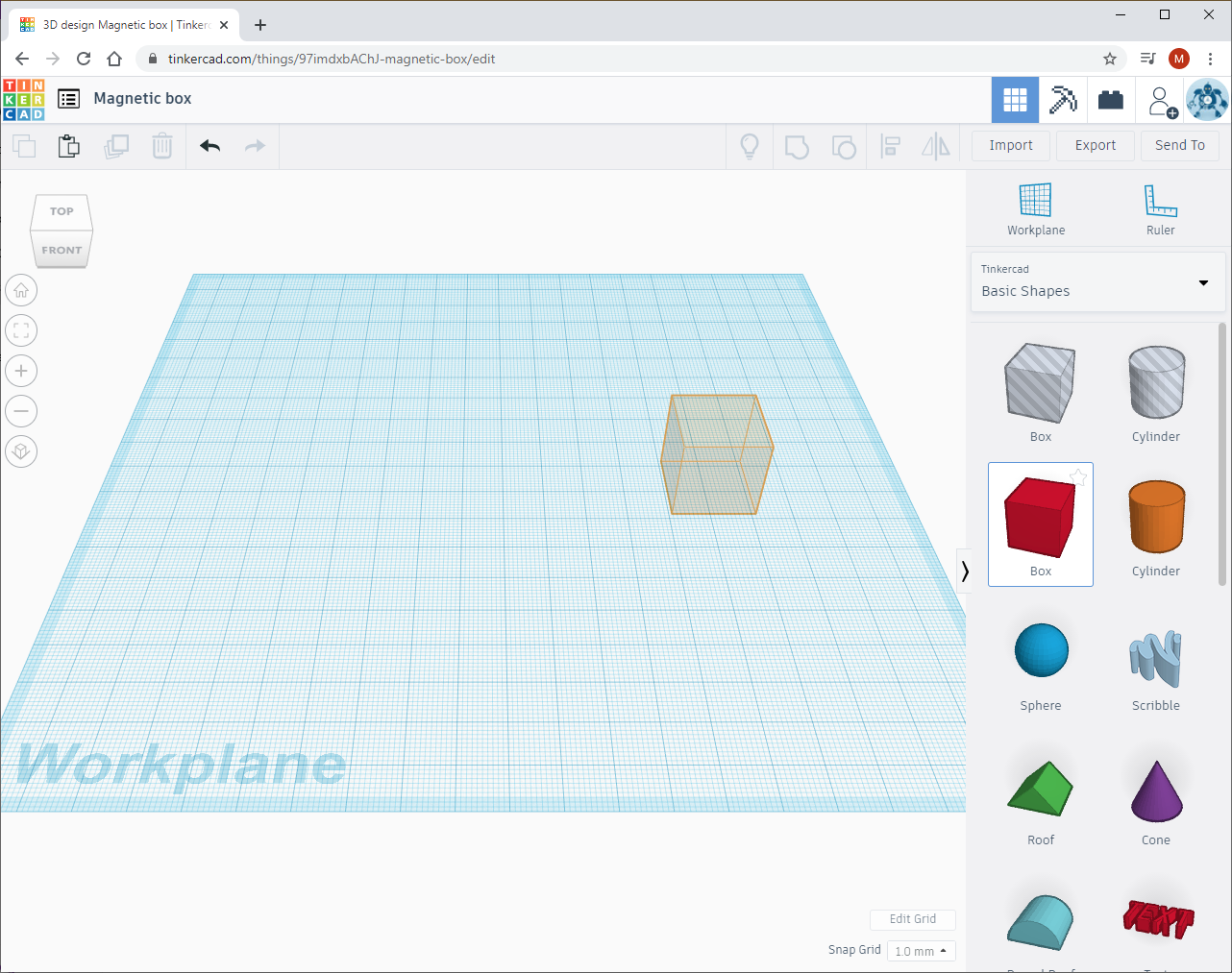Go forward in the browser
Image resolution: width=1232 pixels, height=973 pixels.
coord(53,59)
